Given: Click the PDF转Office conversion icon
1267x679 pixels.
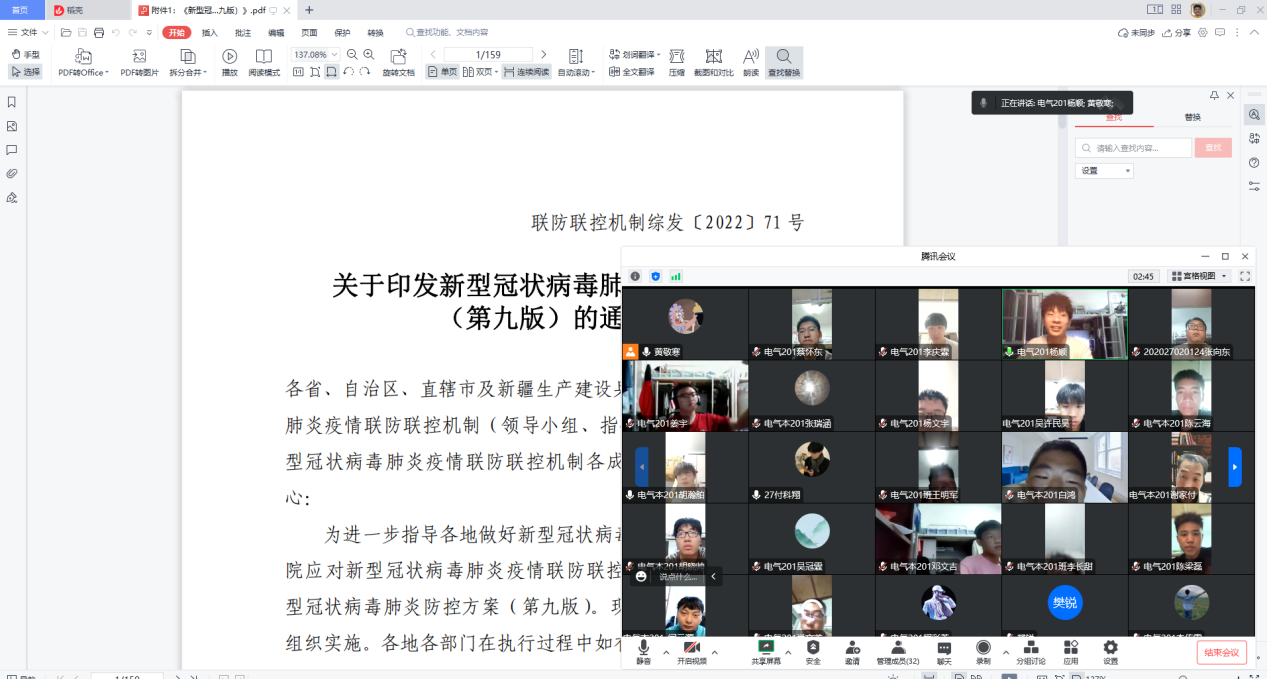Looking at the screenshot, I should click(83, 56).
